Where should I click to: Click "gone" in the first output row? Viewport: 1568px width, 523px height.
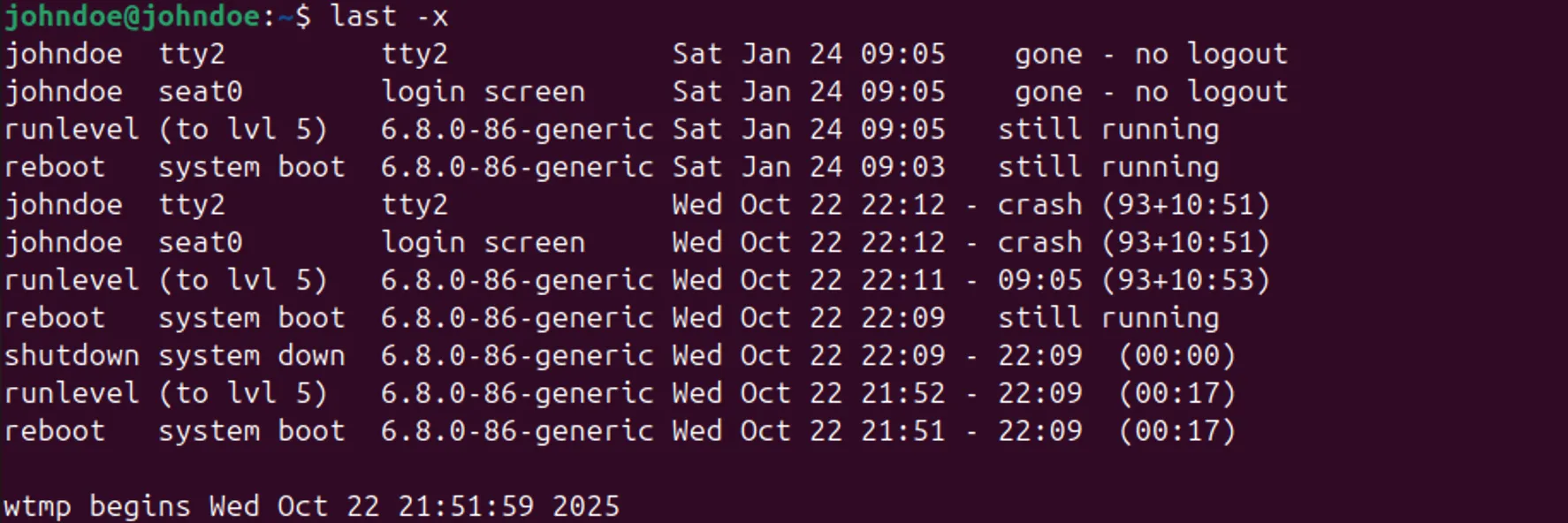(x=1048, y=54)
